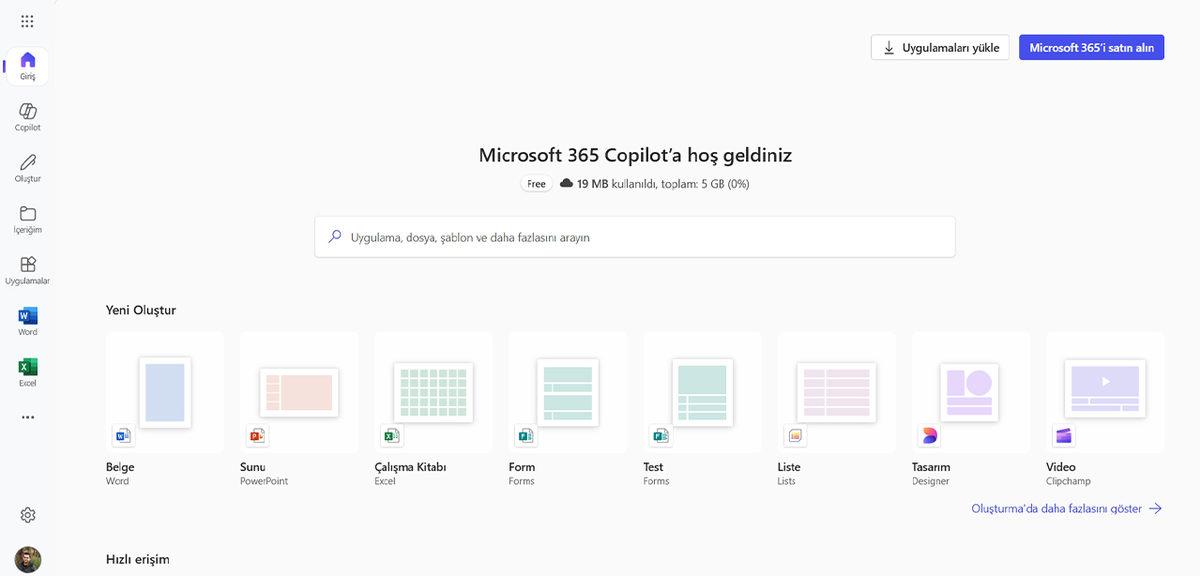Image resolution: width=1200 pixels, height=576 pixels.
Task: Open Settings via the gear icon
Action: pyautogui.click(x=27, y=514)
